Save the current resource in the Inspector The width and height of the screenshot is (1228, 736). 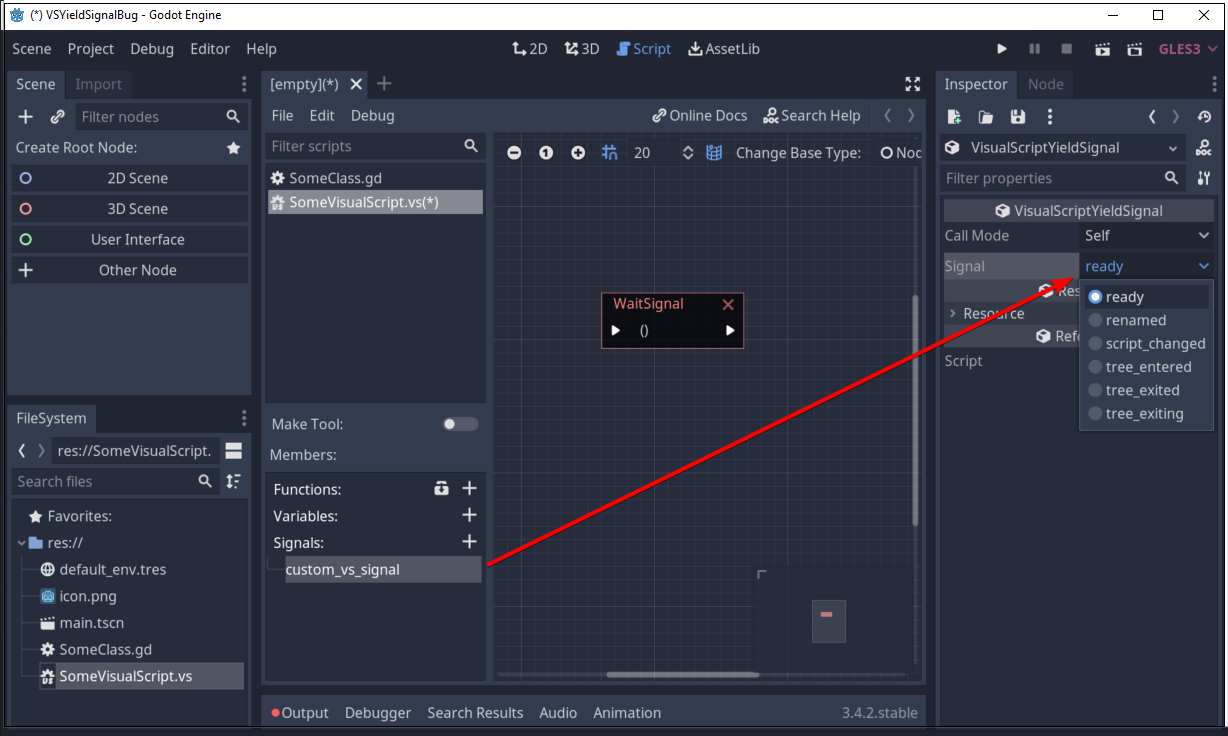[x=1018, y=117]
